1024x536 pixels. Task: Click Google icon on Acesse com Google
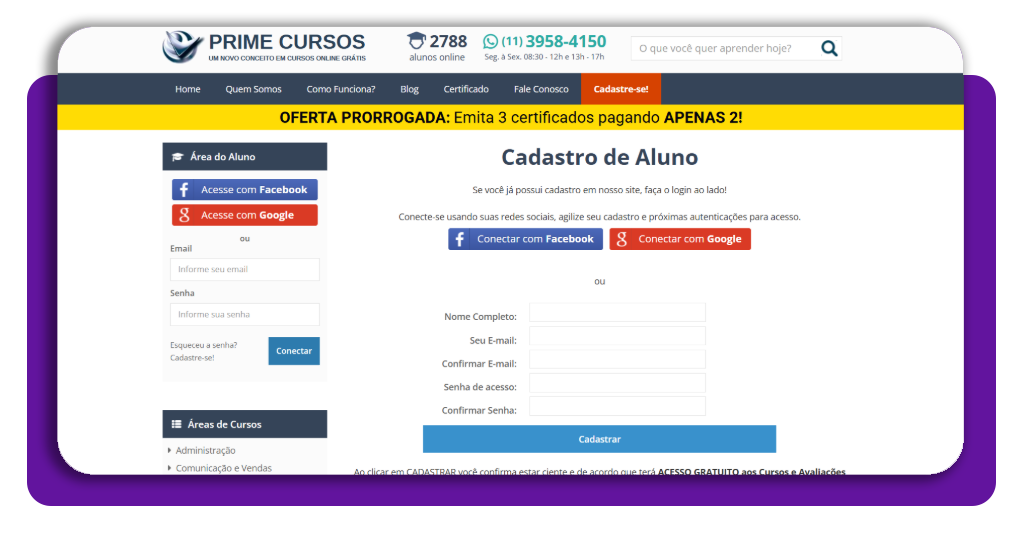(x=184, y=215)
